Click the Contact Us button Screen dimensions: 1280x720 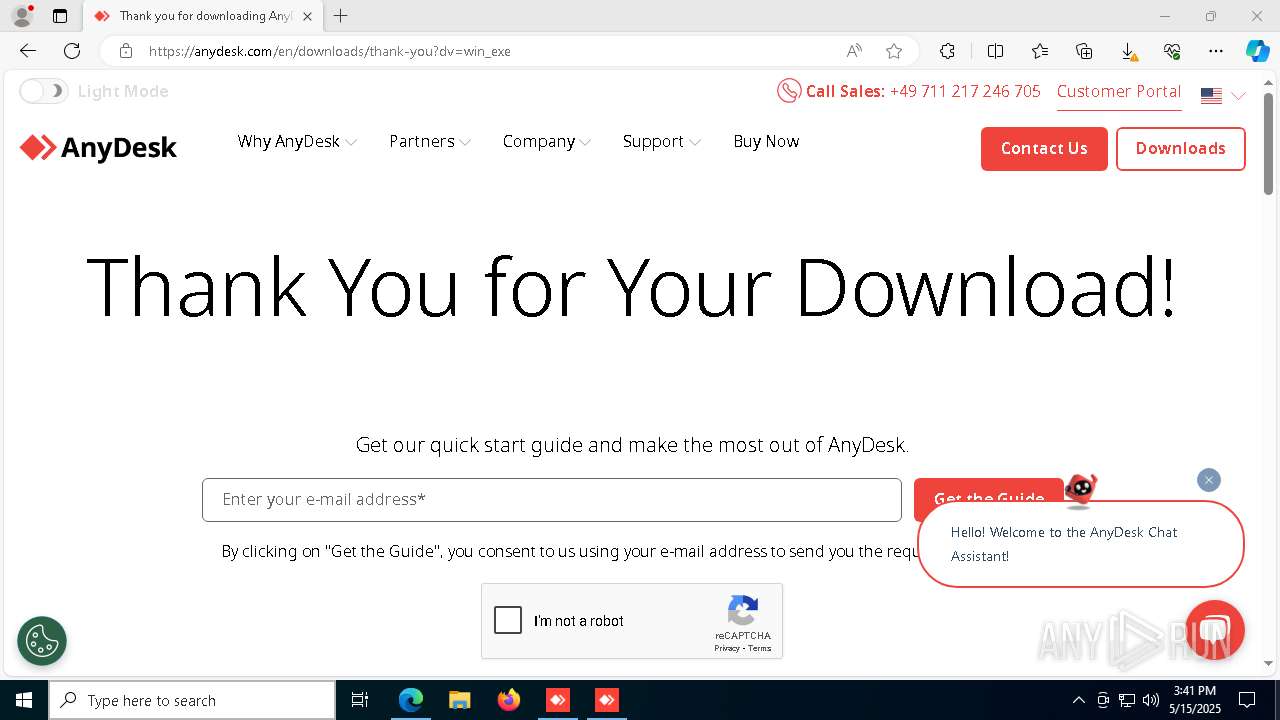point(1044,148)
